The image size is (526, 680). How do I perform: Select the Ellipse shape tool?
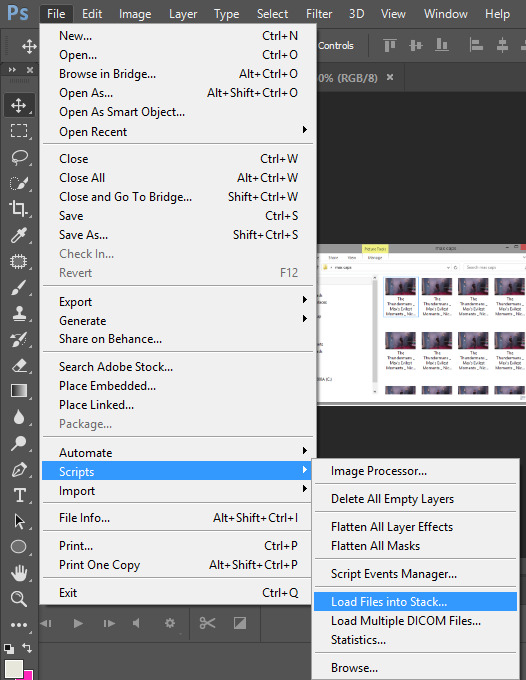19,547
